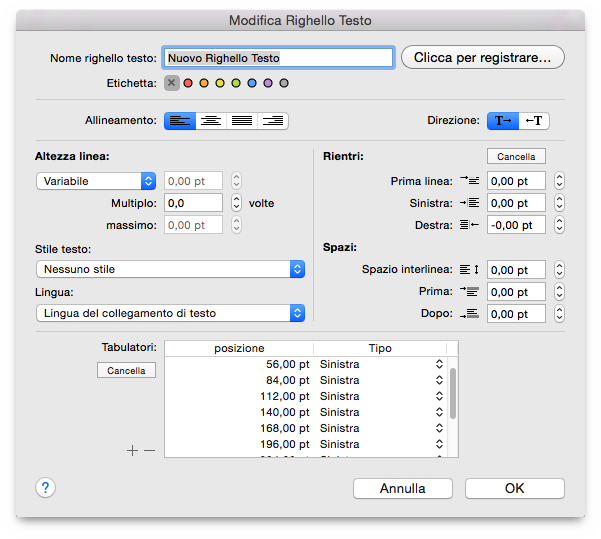Select the 56,00 pt tab position
The width and height of the screenshot is (601, 539).
pos(288,364)
